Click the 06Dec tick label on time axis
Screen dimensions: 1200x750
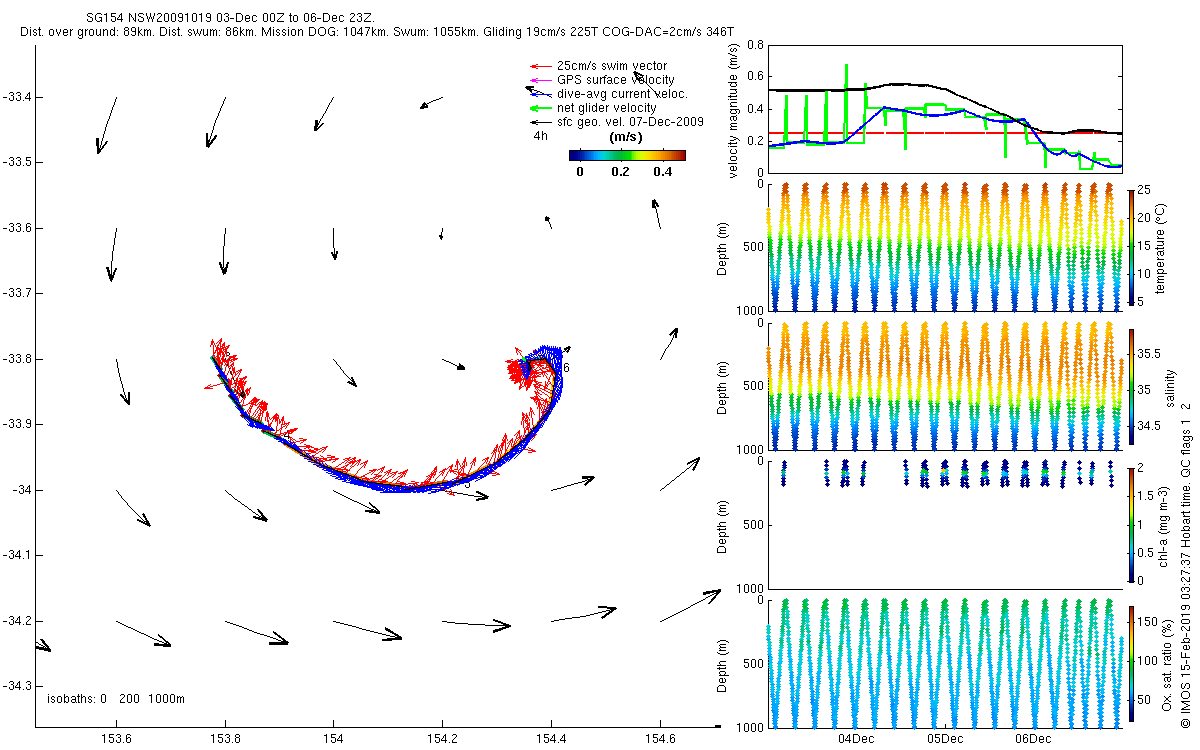(x=1032, y=739)
